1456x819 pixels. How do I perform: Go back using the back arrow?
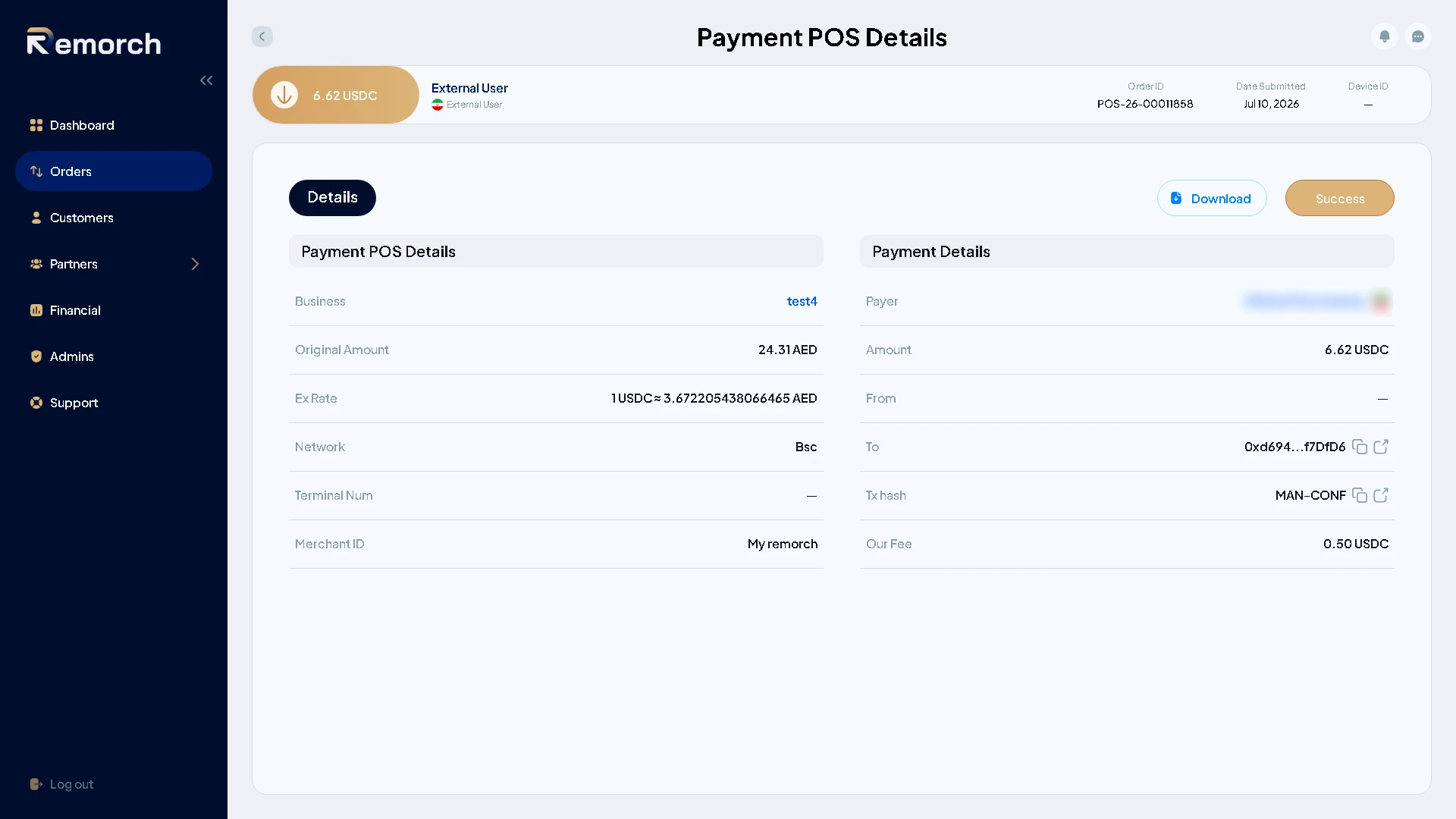[x=262, y=36]
